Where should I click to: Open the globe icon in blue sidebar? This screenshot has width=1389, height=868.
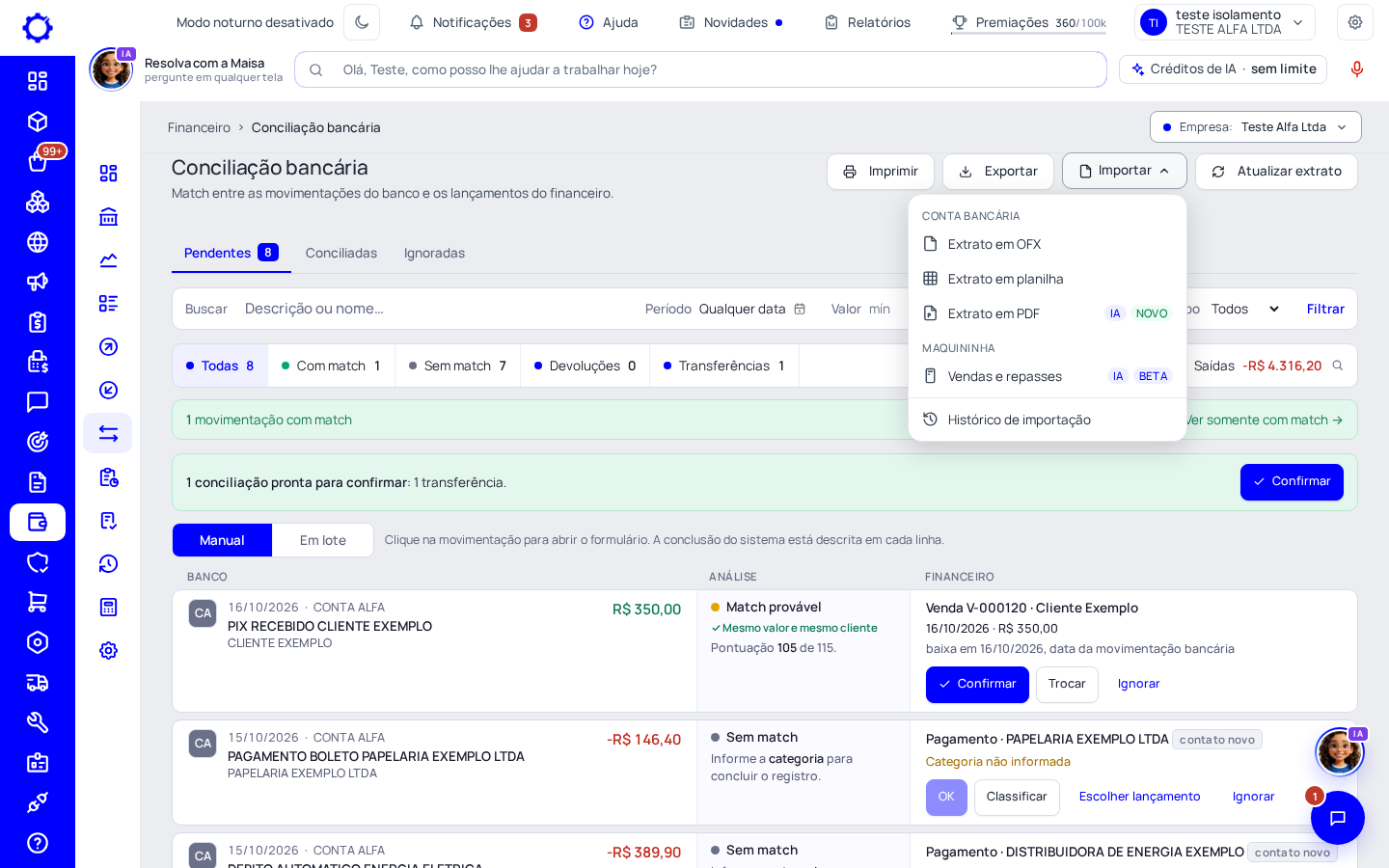coord(38,242)
